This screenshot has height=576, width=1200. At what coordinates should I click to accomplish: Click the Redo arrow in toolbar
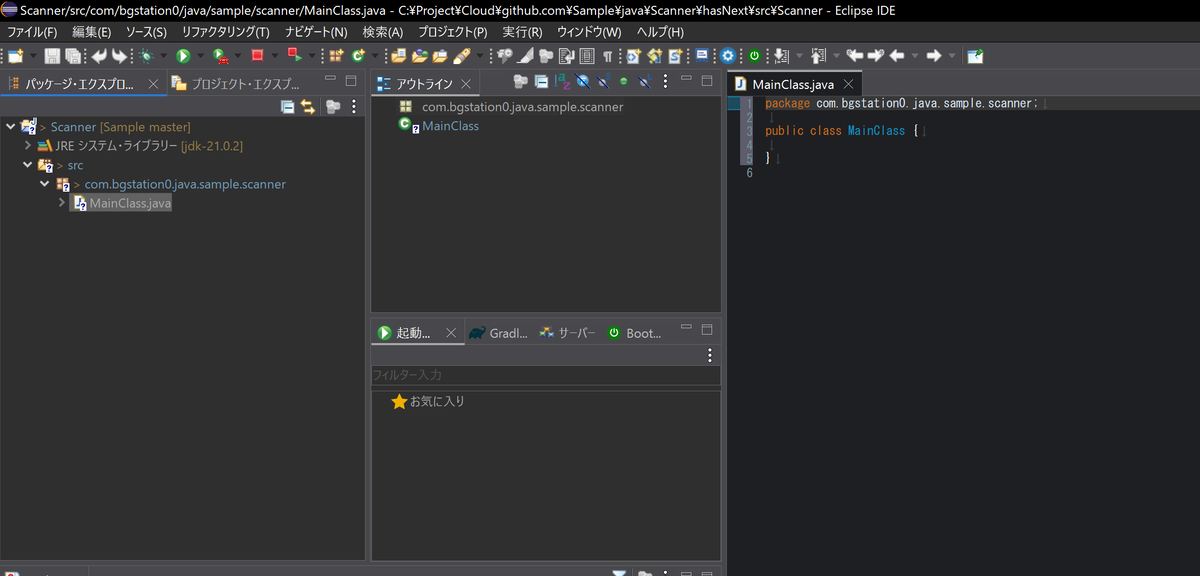119,56
